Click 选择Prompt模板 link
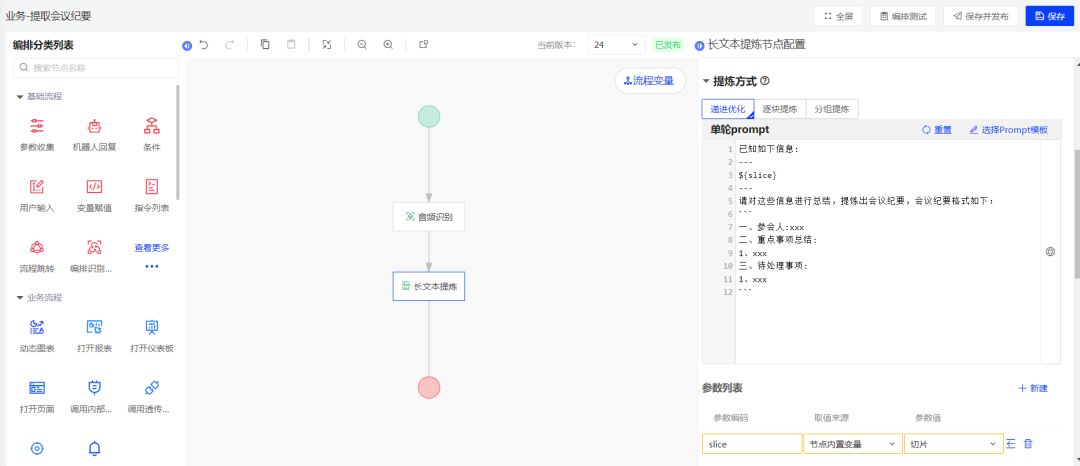Image resolution: width=1080 pixels, height=466 pixels. tap(1008, 130)
